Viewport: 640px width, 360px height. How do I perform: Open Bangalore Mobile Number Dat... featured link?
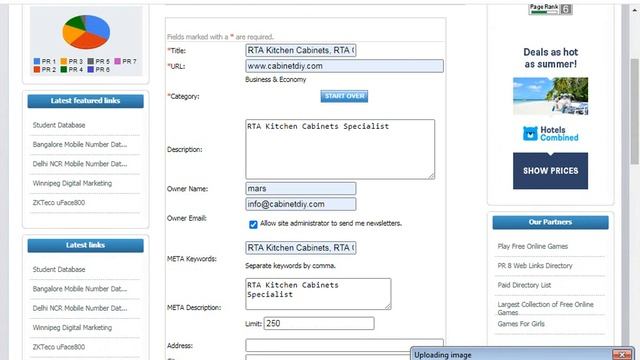[x=80, y=144]
